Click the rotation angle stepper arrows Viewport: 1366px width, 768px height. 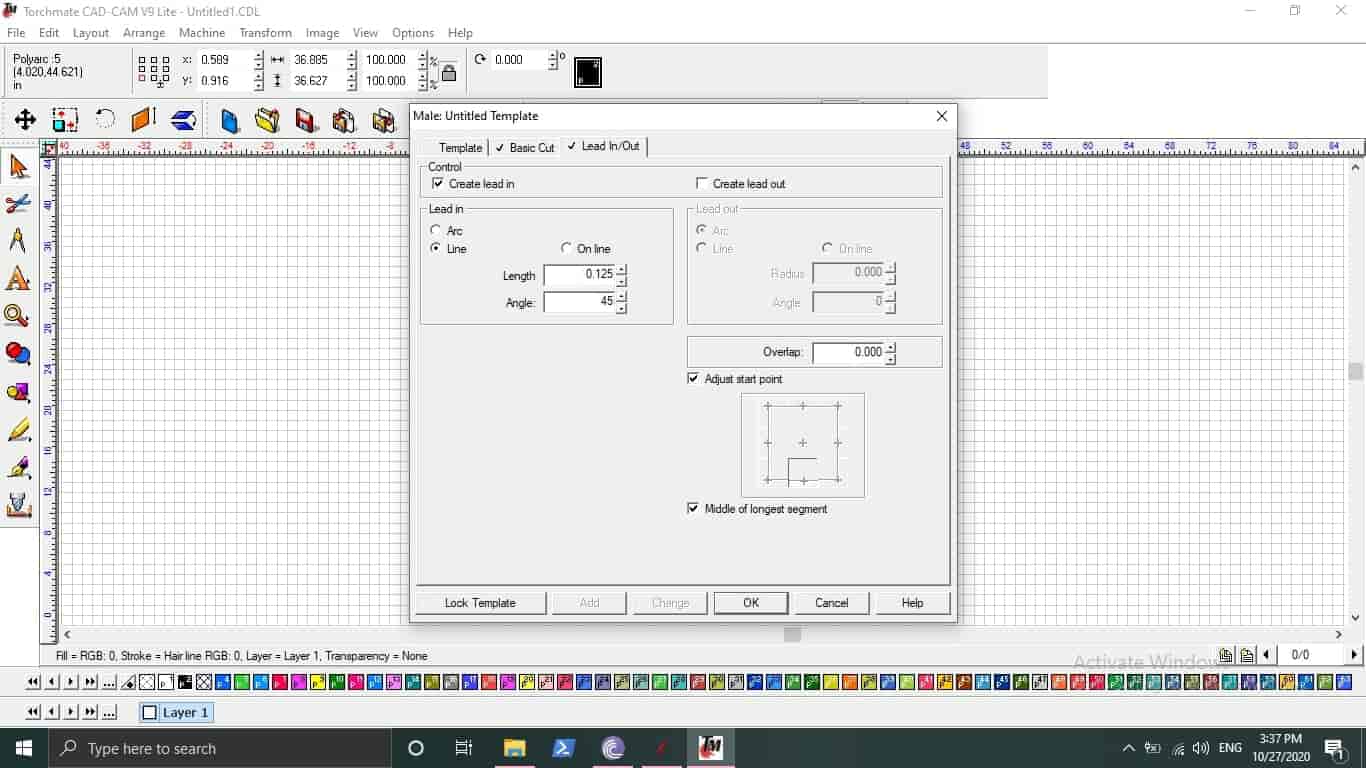[x=552, y=60]
